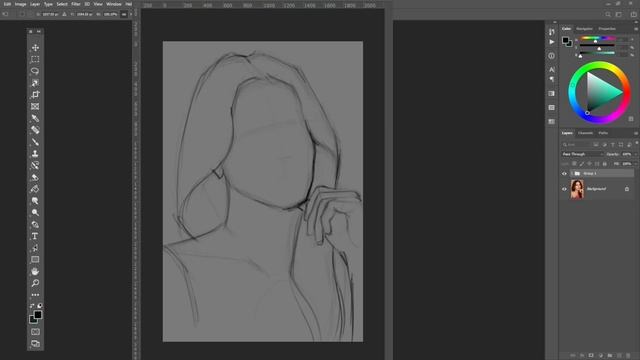Toggle lock image pixels brush icon

tap(582, 164)
